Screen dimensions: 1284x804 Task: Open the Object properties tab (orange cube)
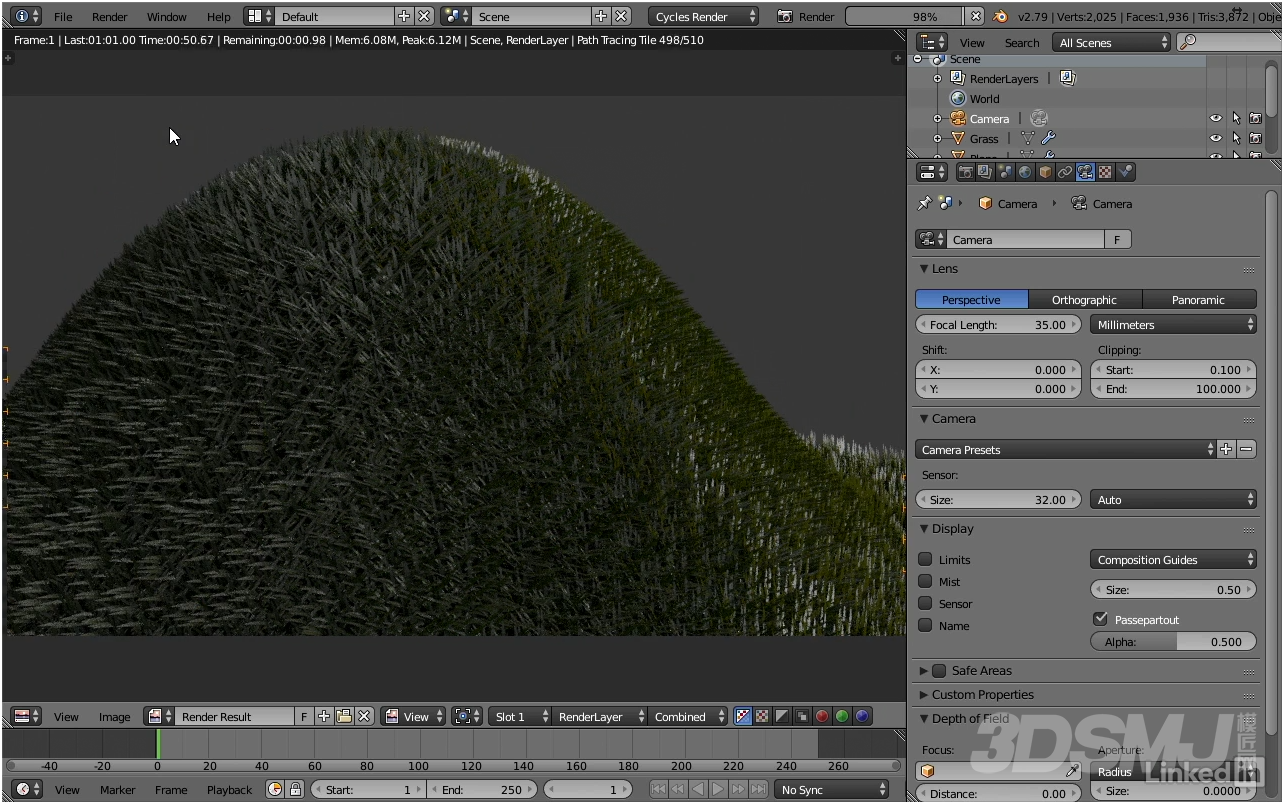[1045, 172]
